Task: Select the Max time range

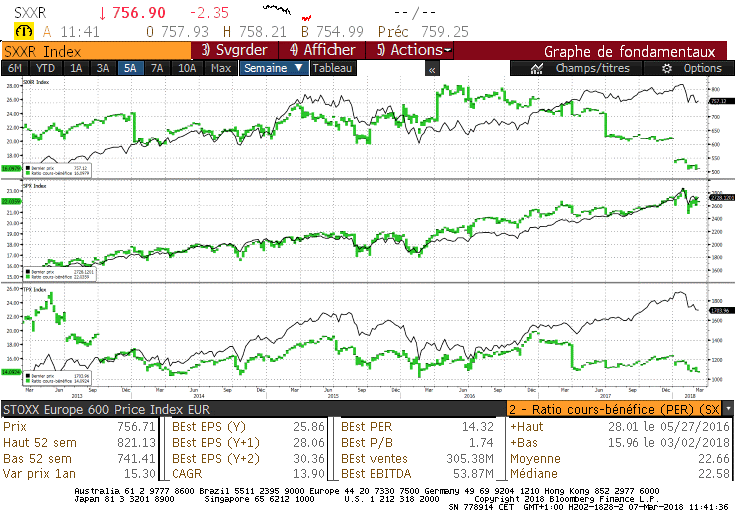Action: [221, 69]
